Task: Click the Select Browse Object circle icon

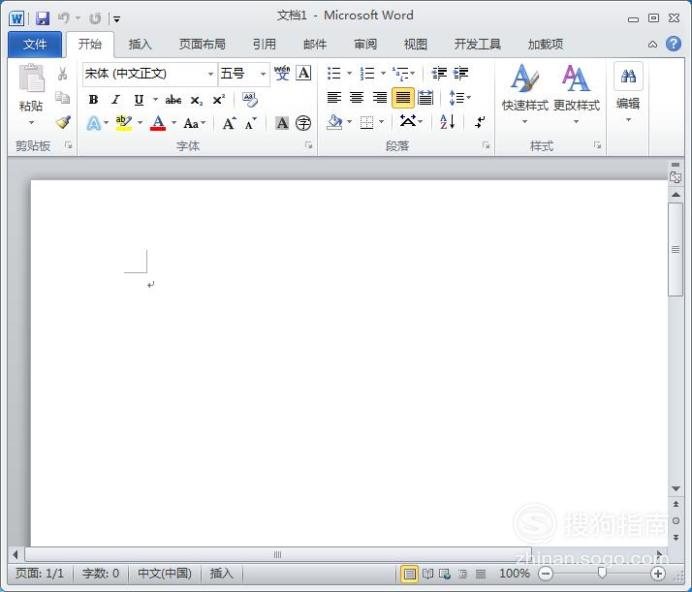Action: pos(676,521)
